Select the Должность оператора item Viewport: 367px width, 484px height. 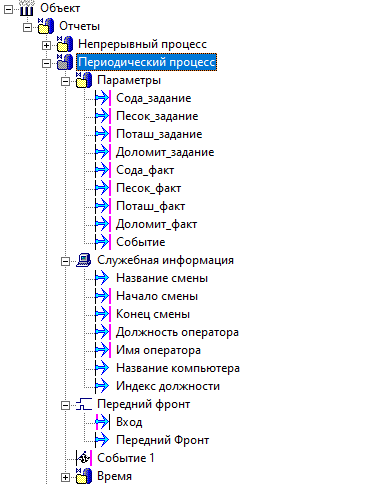(x=177, y=332)
